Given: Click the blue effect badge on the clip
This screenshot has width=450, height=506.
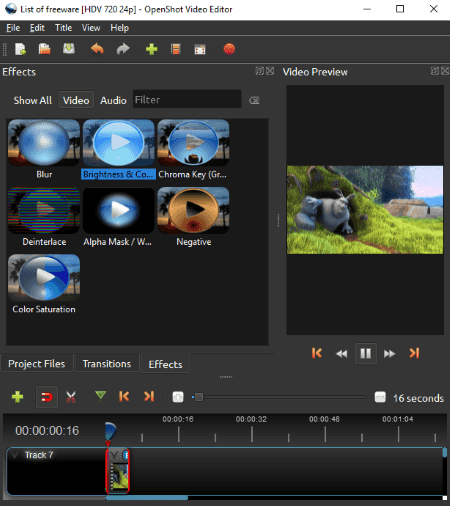Looking at the screenshot, I should 126,455.
